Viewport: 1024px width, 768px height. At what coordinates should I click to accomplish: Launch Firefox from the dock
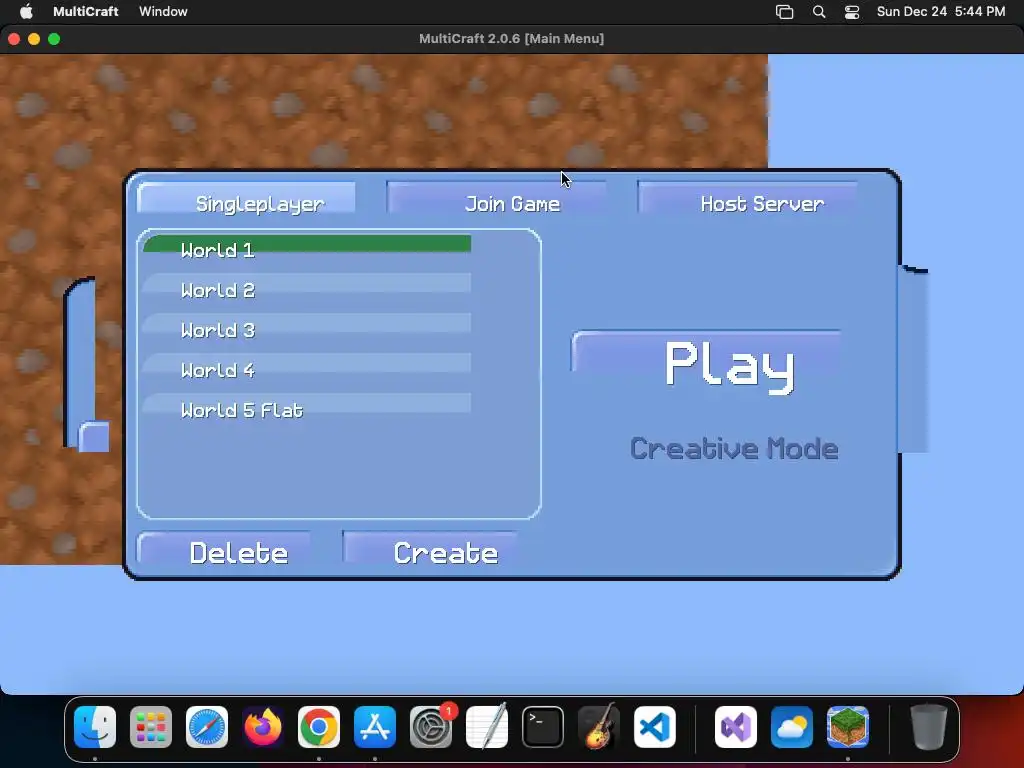(263, 726)
